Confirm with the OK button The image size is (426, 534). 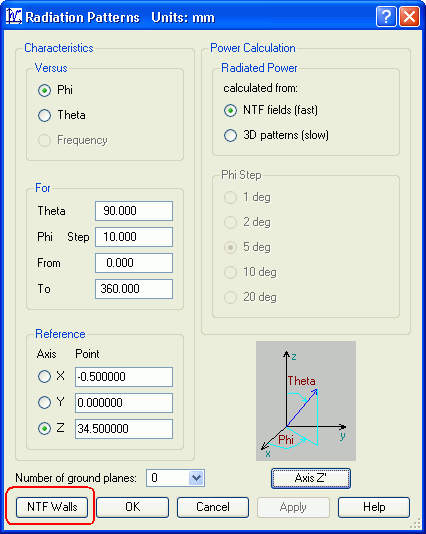(x=132, y=507)
